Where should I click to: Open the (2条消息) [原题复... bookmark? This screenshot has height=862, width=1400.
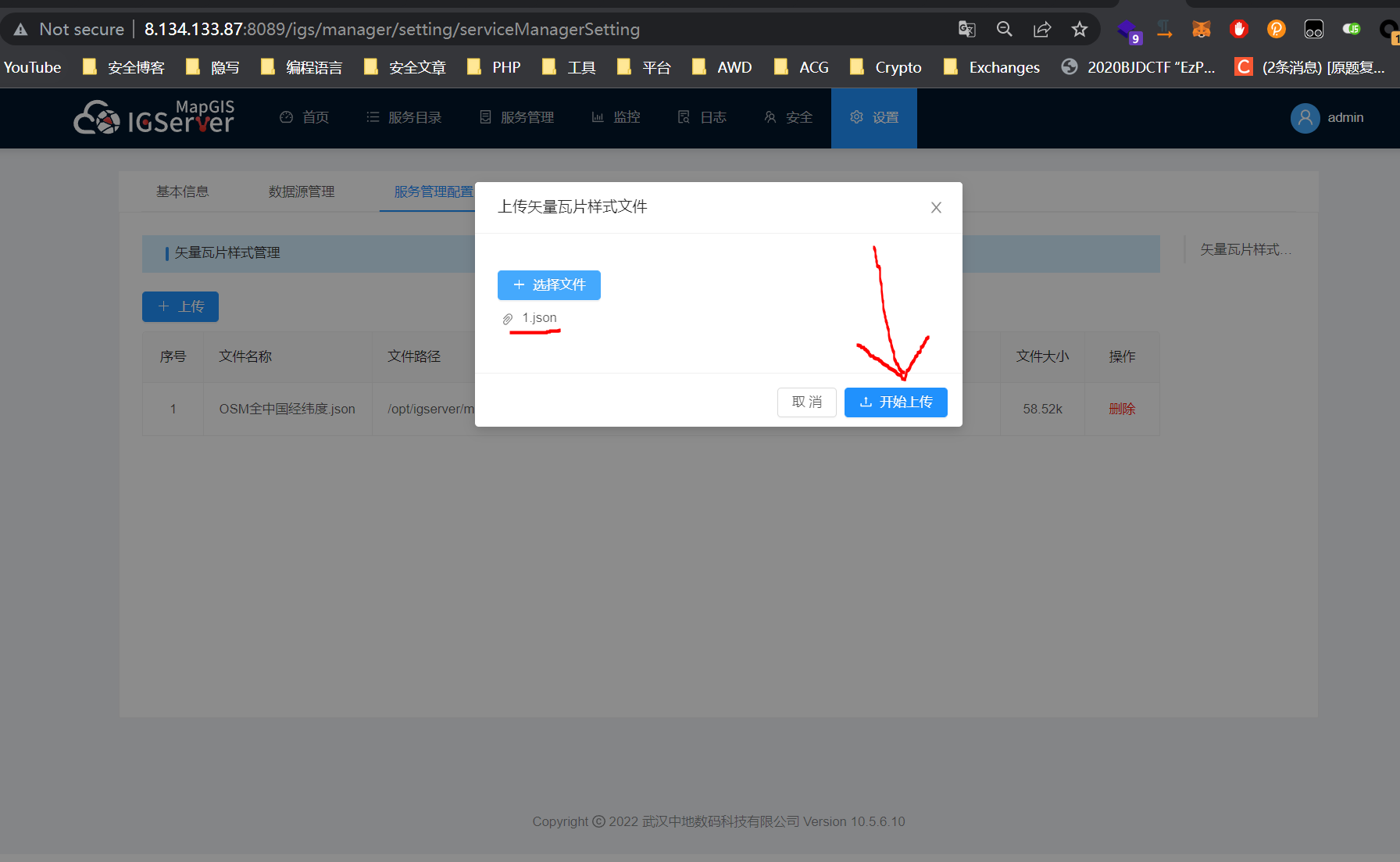click(x=1309, y=67)
